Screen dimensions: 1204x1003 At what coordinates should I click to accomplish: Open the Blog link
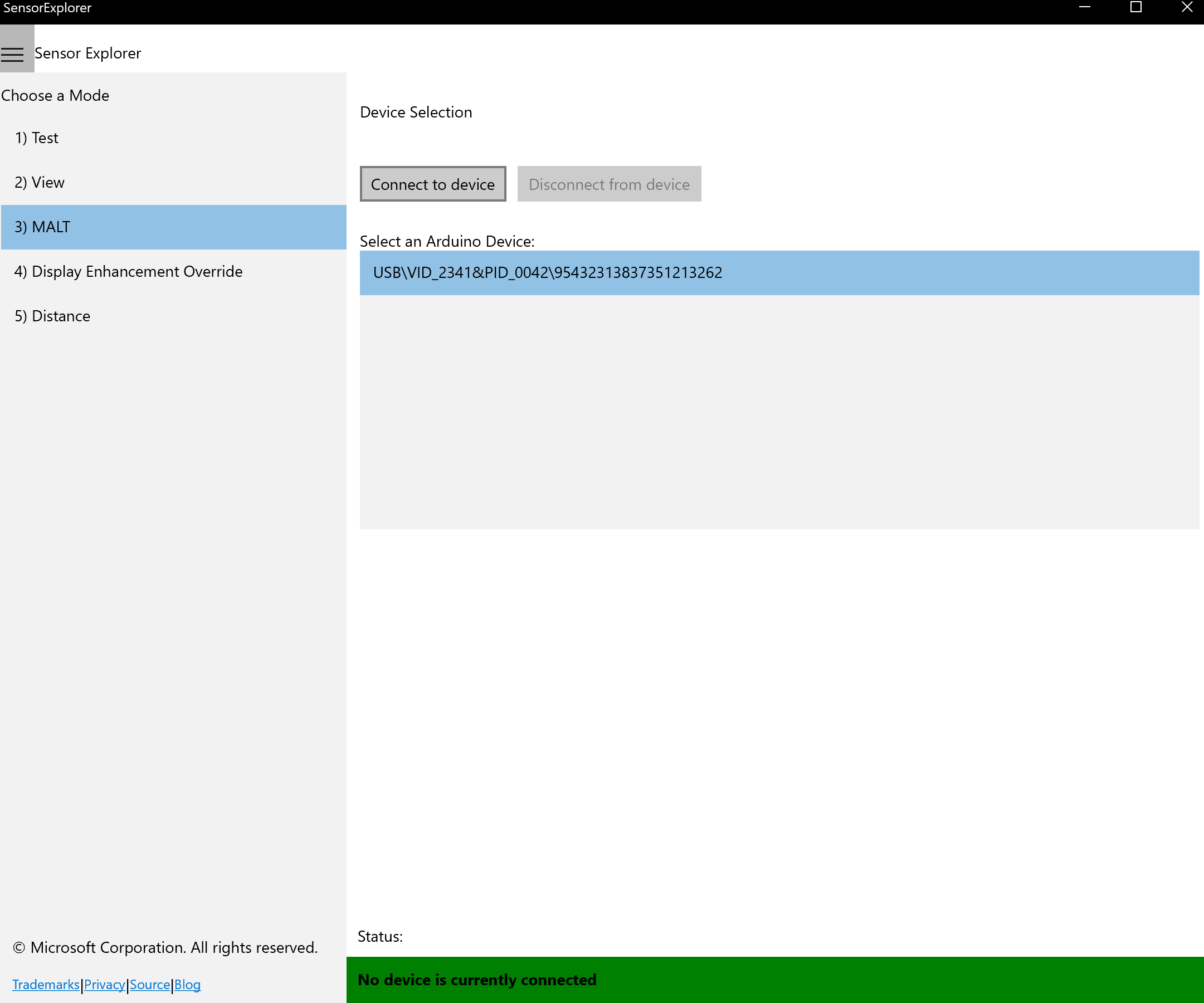coord(188,984)
